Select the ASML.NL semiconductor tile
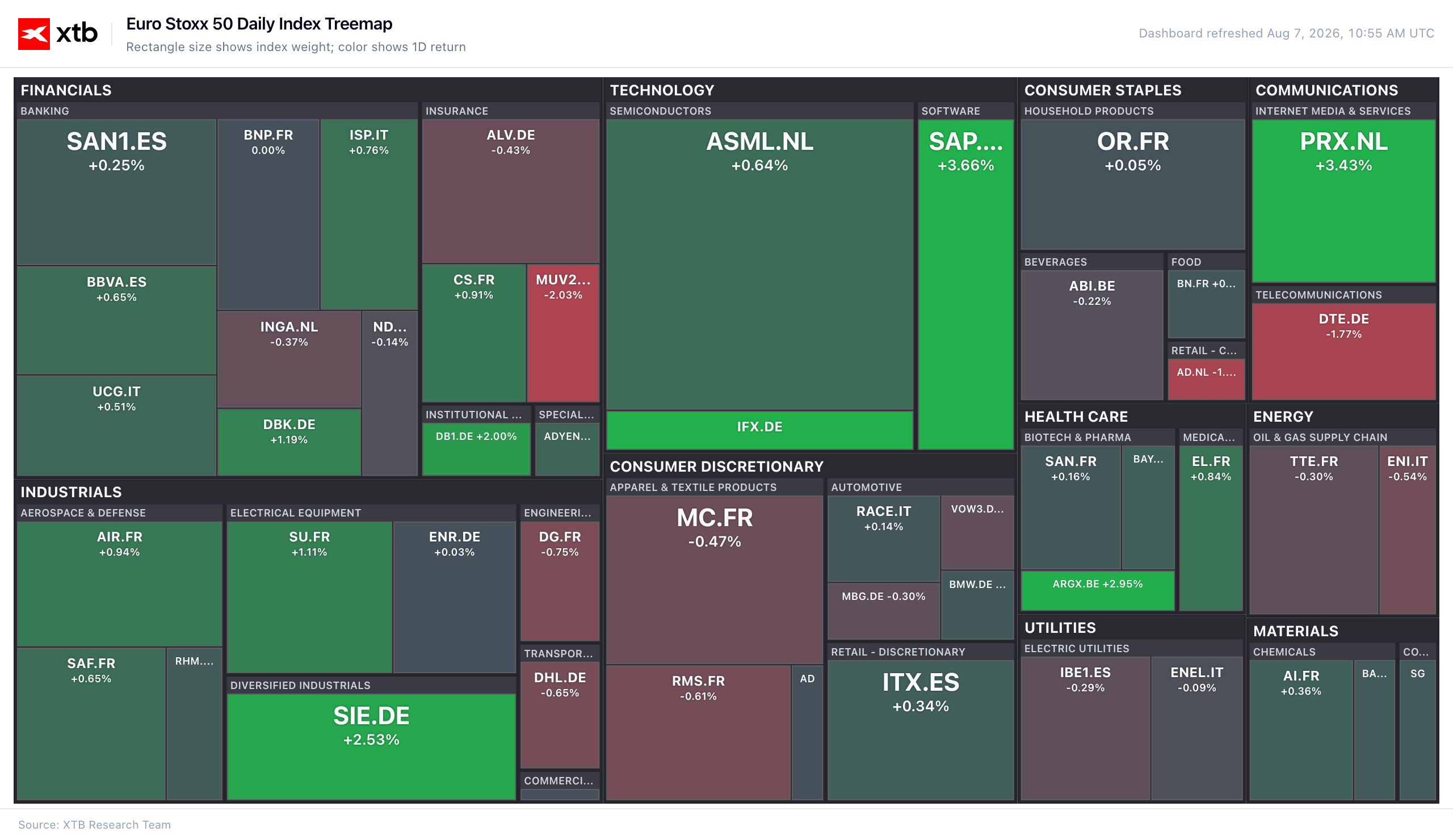 [x=759, y=264]
